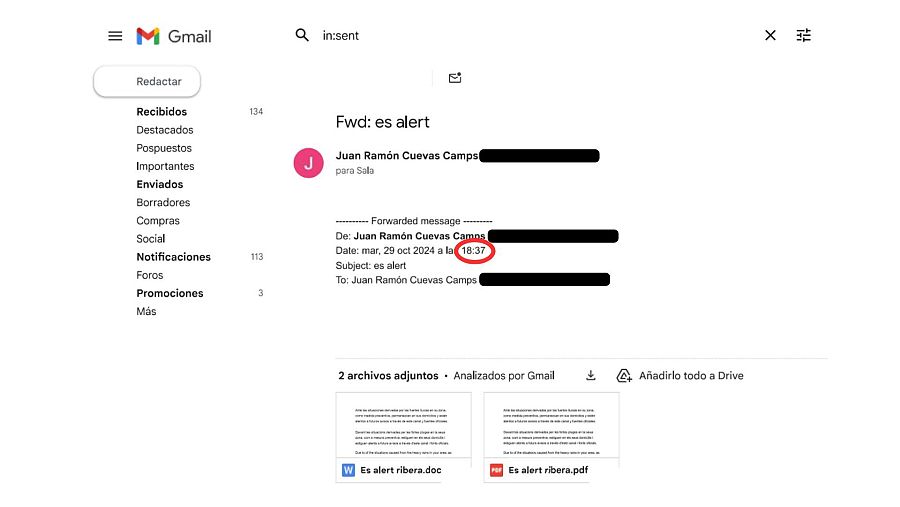Open Es alert ribera.doc attachment
Image resolution: width=900 pixels, height=507 pixels.
400,470
